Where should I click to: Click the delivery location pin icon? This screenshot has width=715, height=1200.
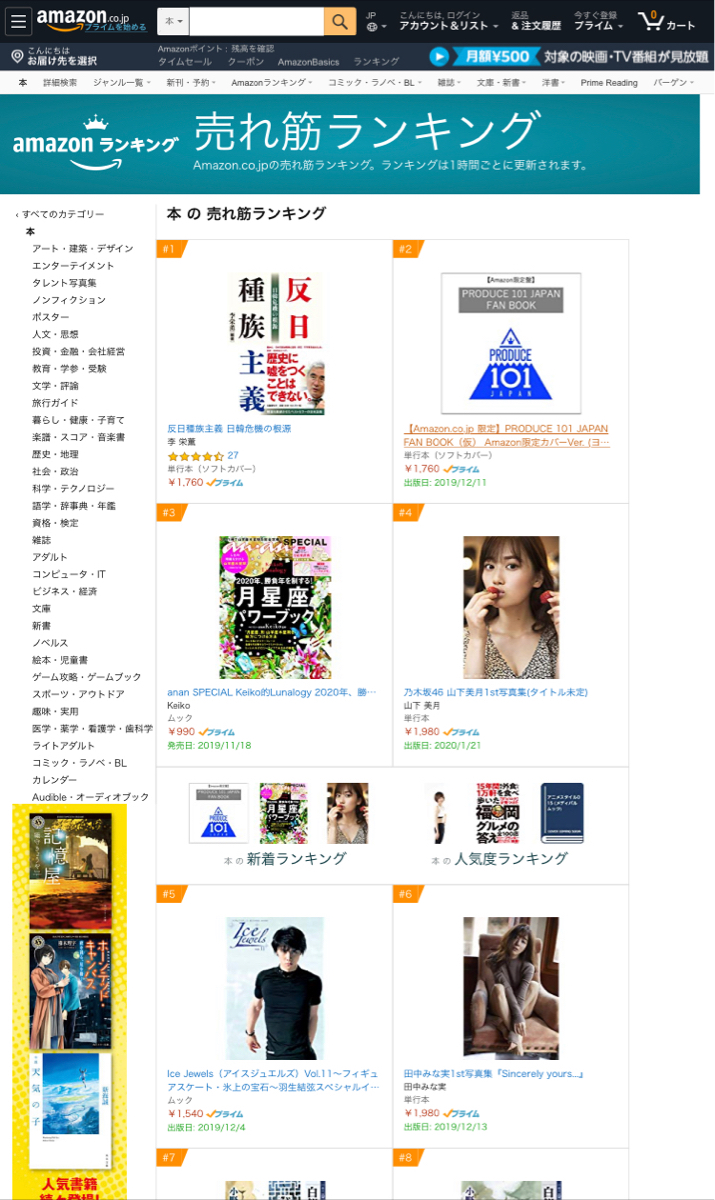pyautogui.click(x=17, y=57)
